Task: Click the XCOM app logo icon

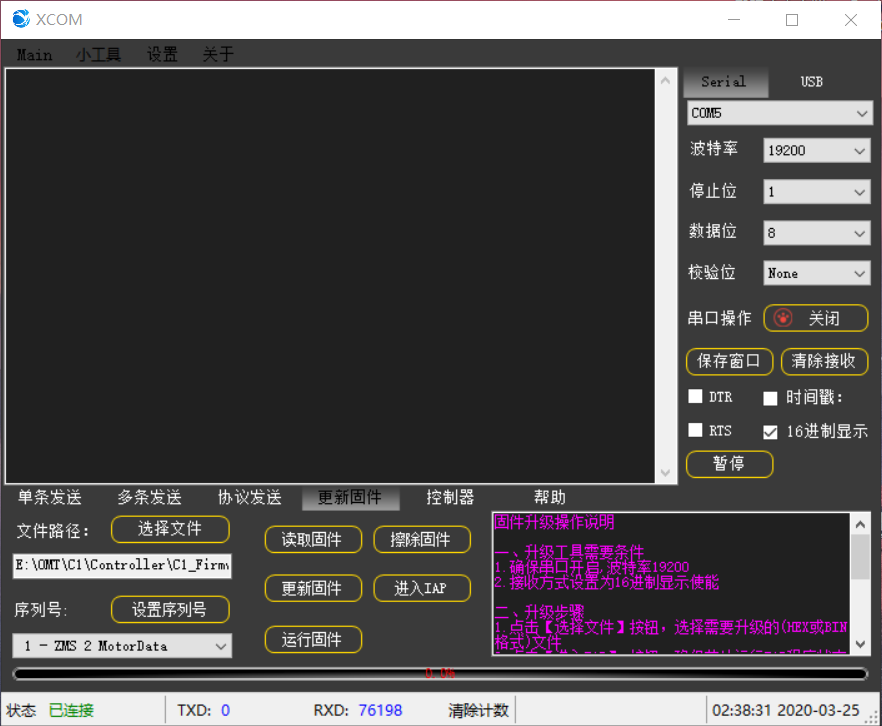Action: click(x=21, y=19)
